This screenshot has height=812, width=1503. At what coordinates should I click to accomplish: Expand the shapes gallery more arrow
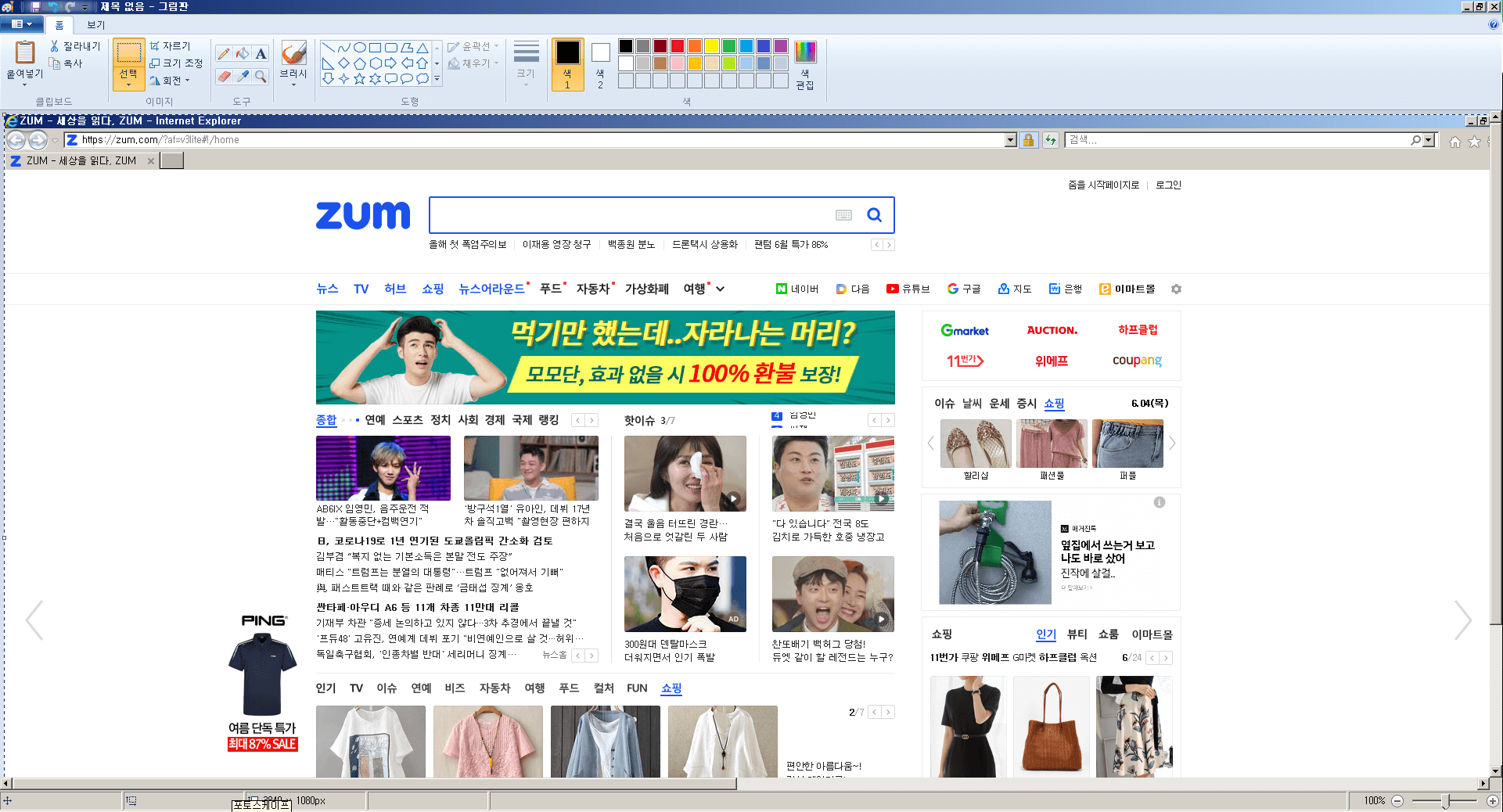point(437,79)
